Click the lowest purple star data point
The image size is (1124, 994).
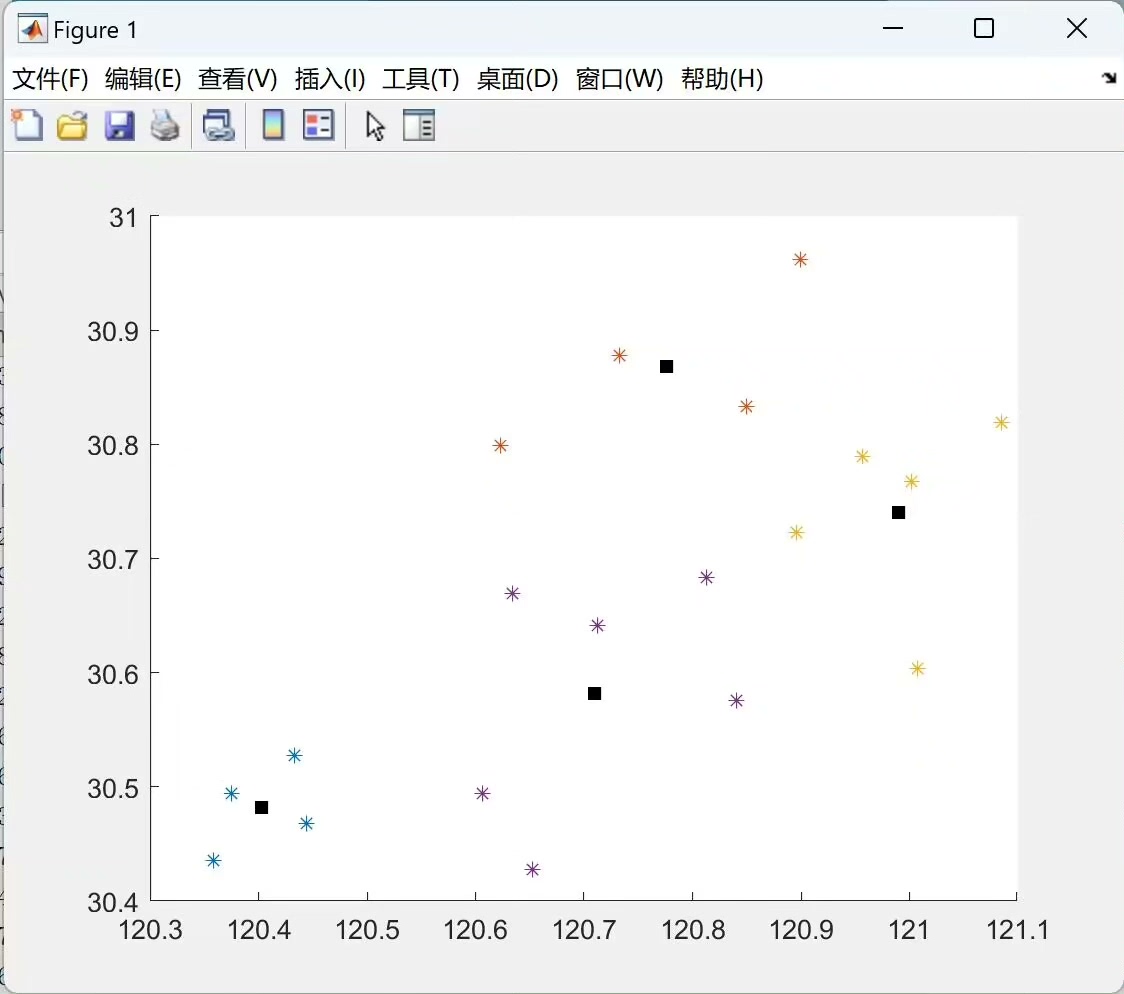point(532,869)
